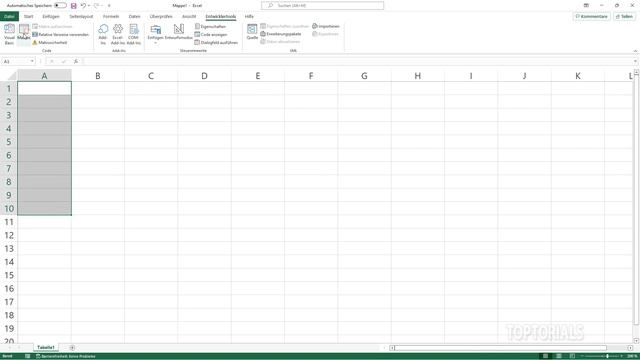640x360 pixels.
Task: Click the Suchen search box
Action: coord(322,6)
